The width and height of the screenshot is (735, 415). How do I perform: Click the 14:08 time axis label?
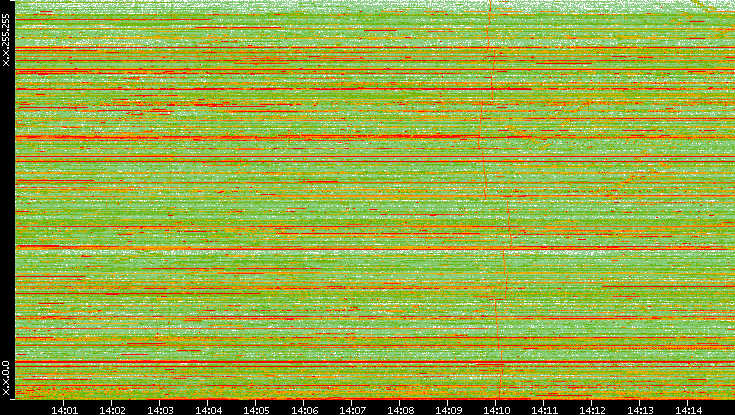click(x=400, y=410)
